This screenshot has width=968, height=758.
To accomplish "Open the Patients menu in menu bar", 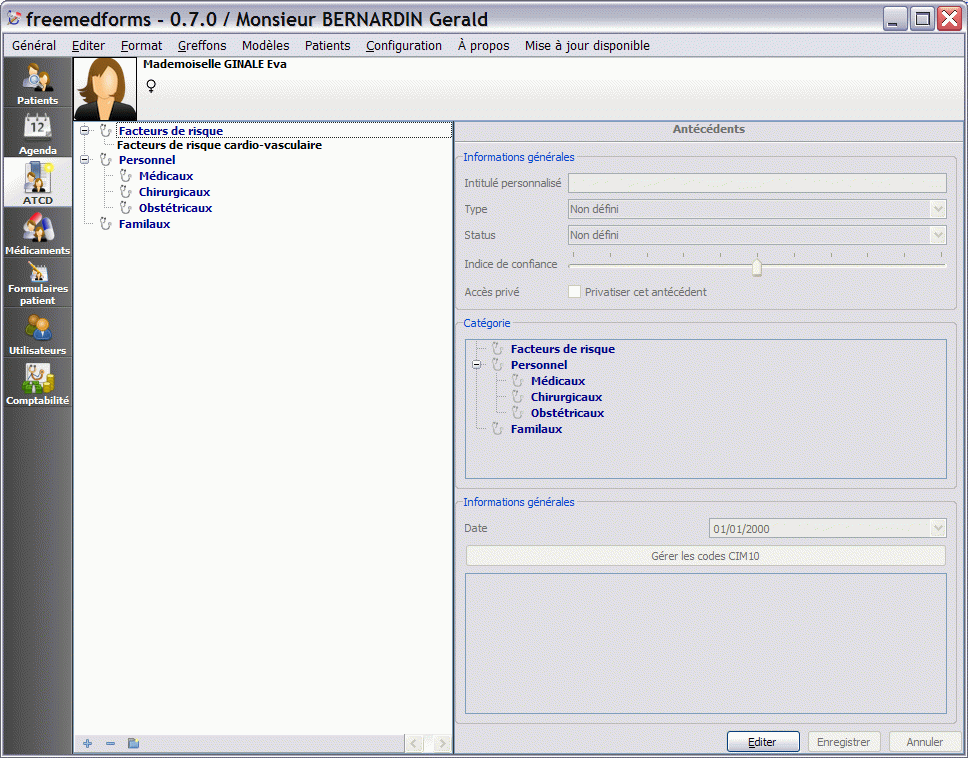I will (x=327, y=46).
